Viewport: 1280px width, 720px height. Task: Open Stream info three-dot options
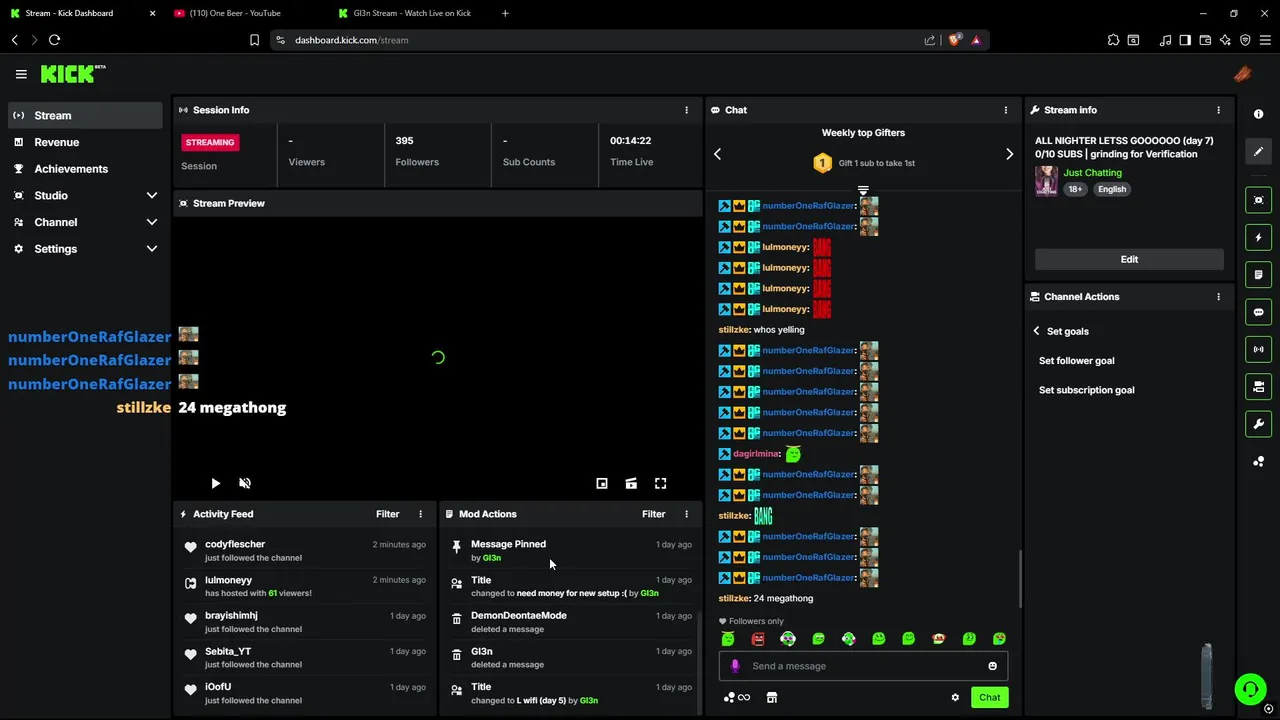[x=1218, y=110]
